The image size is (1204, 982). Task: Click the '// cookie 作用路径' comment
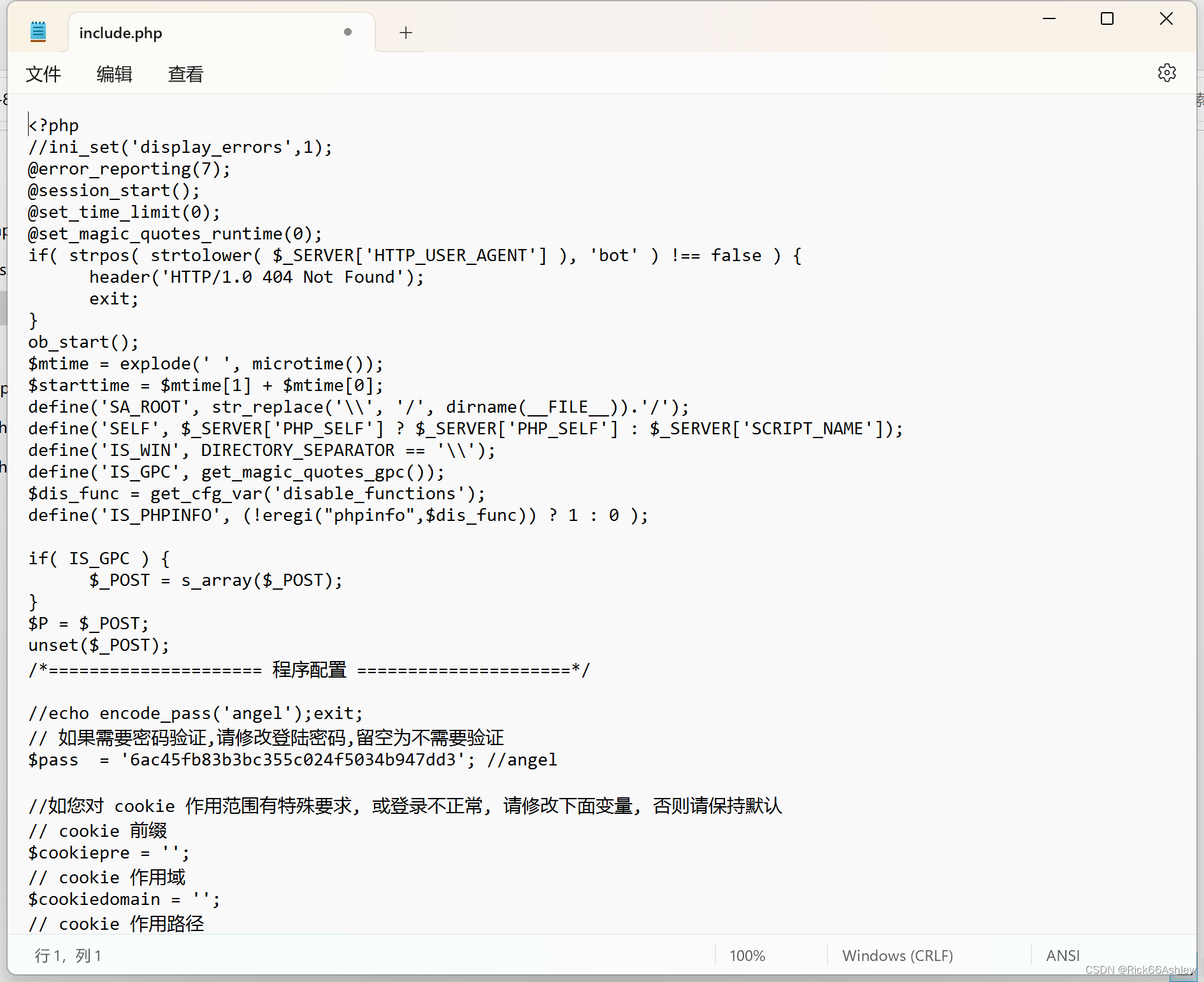(x=117, y=923)
